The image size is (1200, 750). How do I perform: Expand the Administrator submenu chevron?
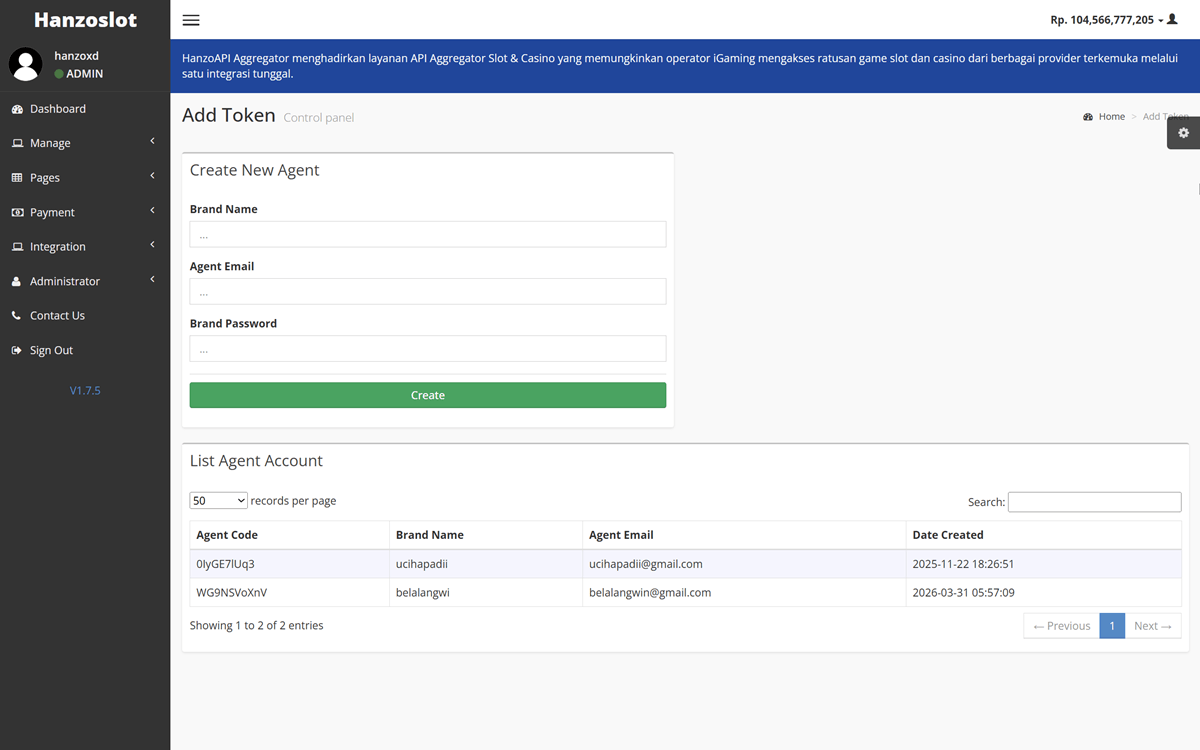tap(152, 280)
